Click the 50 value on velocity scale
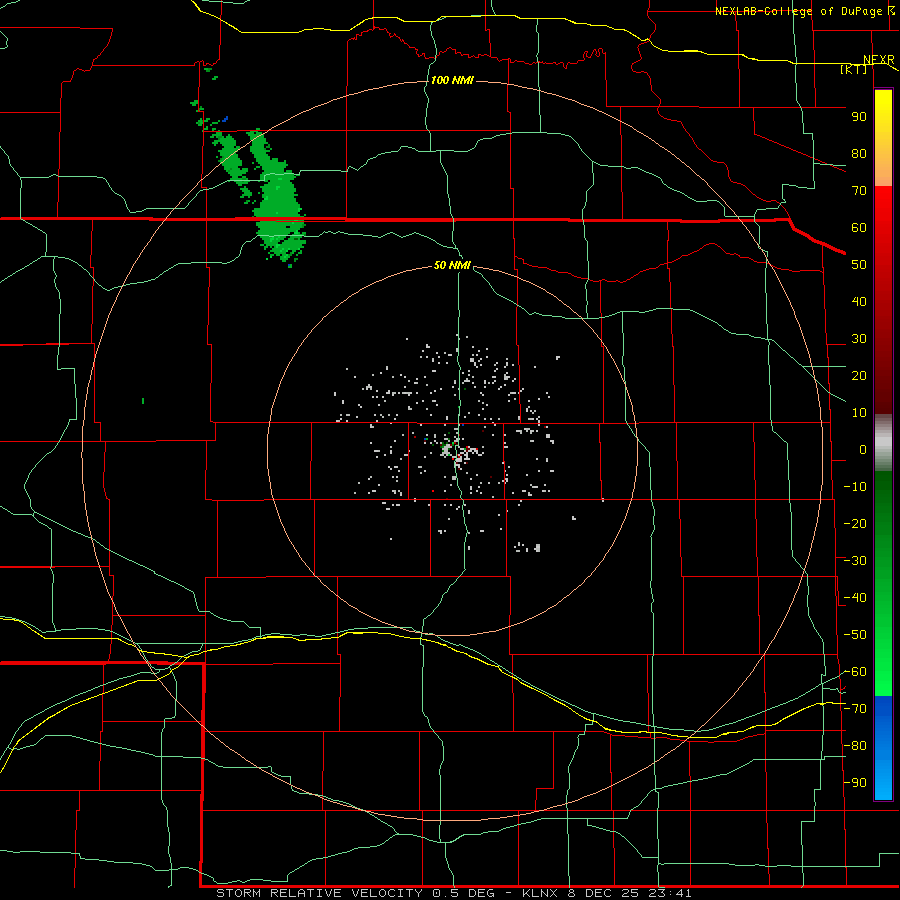 click(x=859, y=265)
